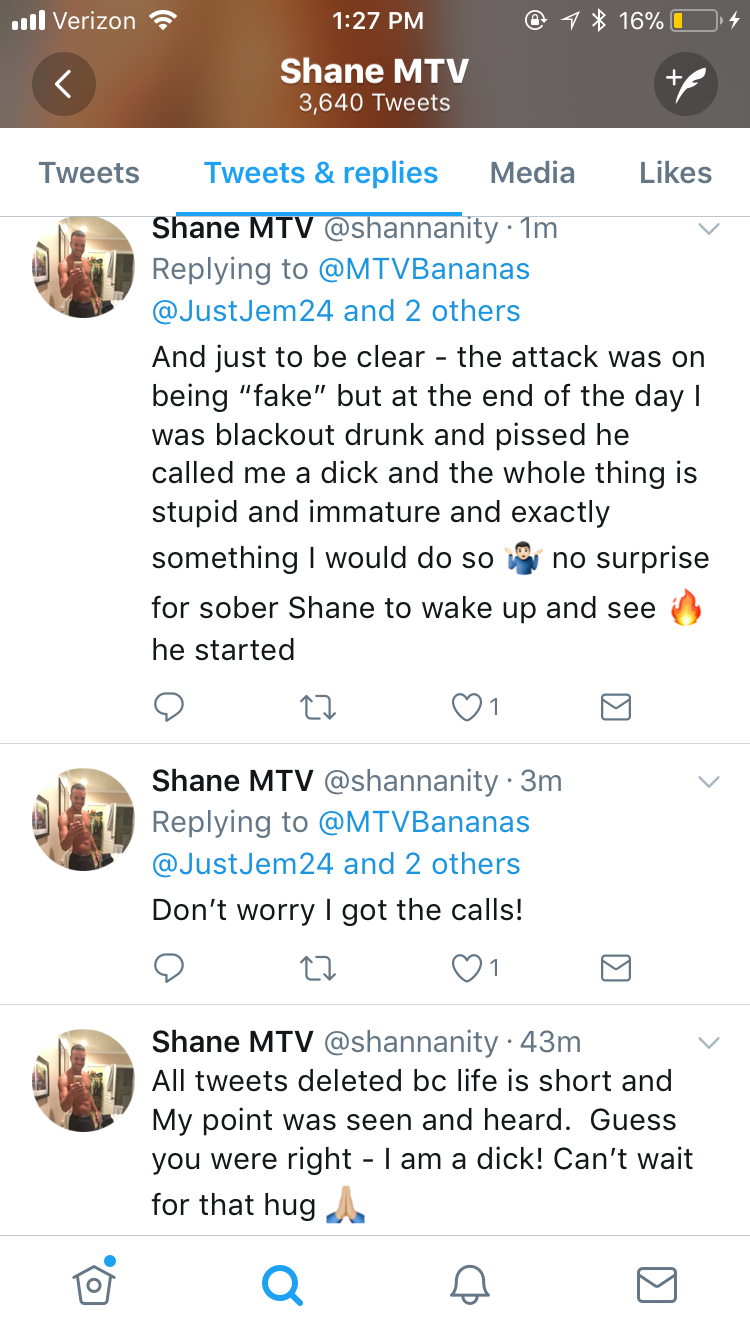
Task: Open Notifications bell in bottom bar
Action: (x=470, y=1284)
